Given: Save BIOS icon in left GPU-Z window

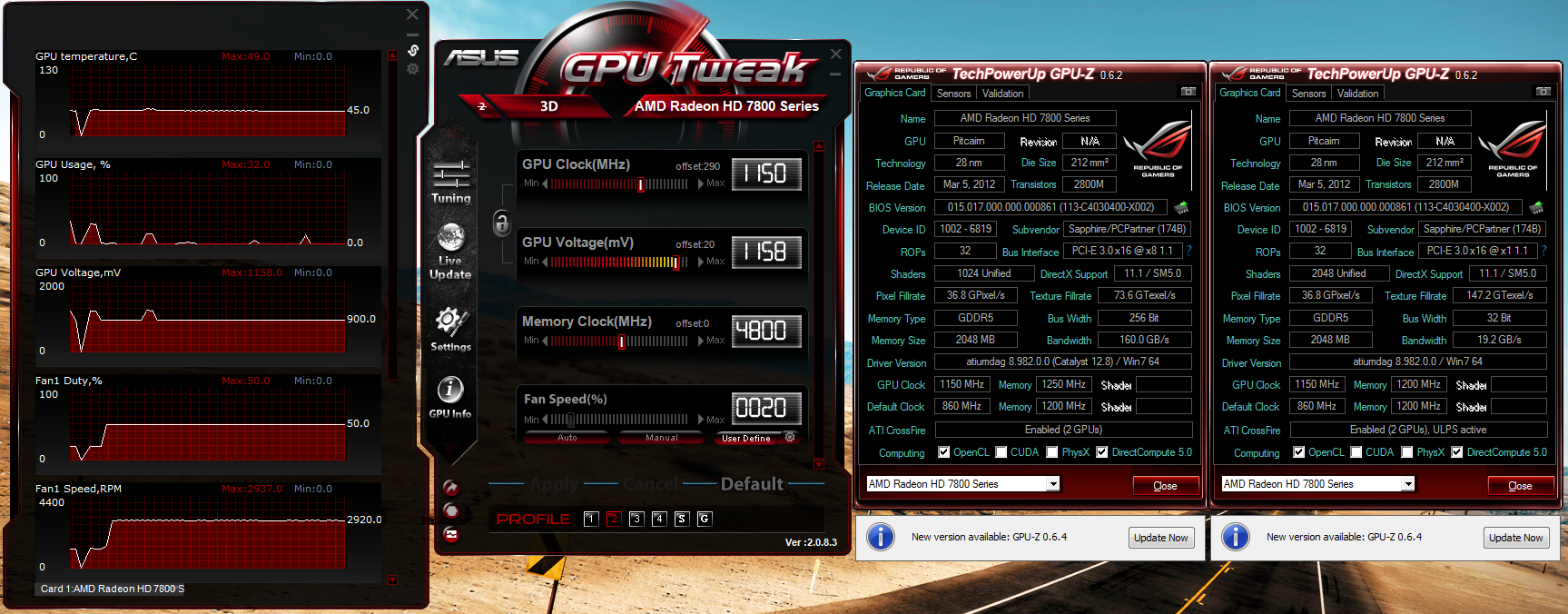Looking at the screenshot, I should coord(1181,207).
